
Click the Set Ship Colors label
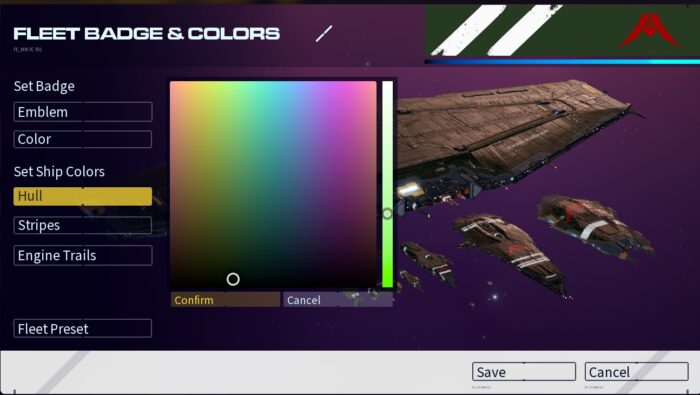coord(59,172)
